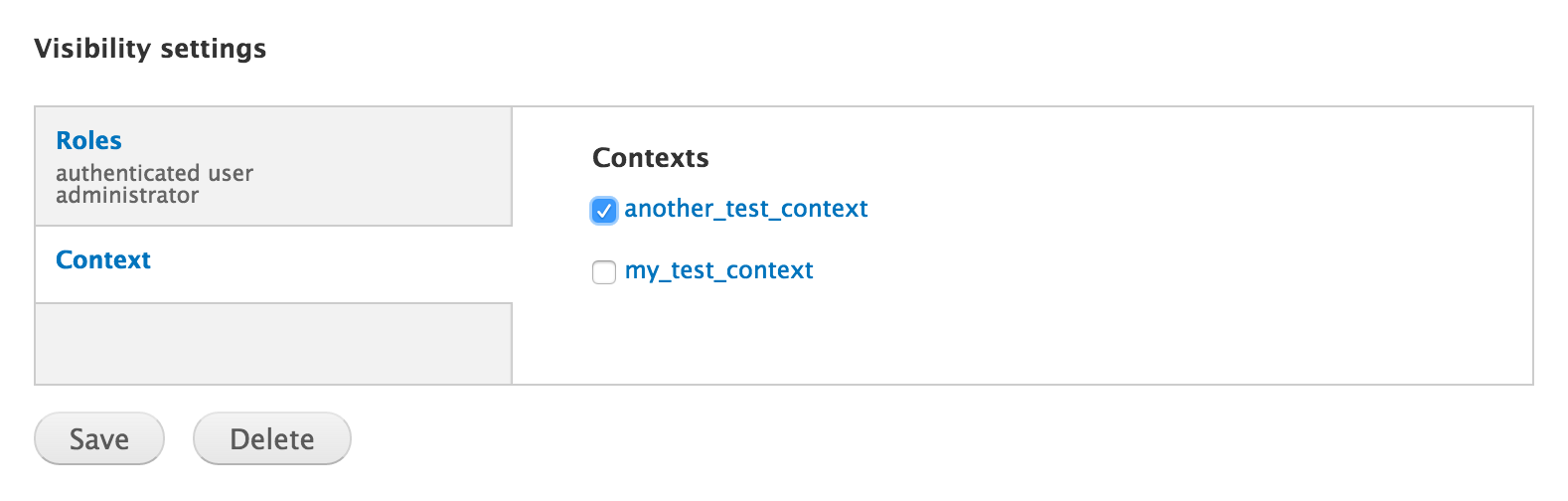Image resolution: width=1568 pixels, height=501 pixels.
Task: Click empty space right of Visibility settings
Action: coord(795,49)
